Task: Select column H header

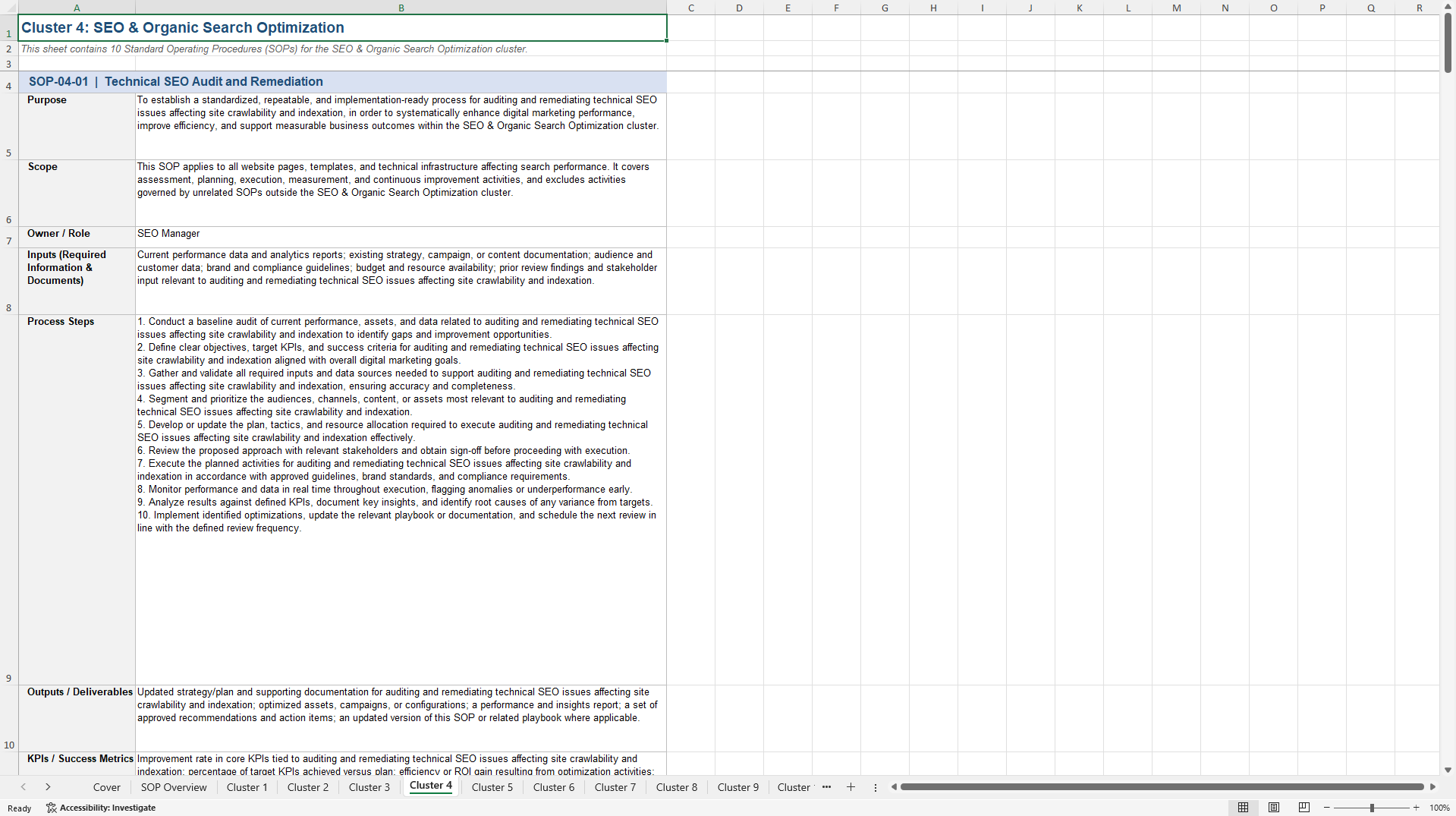Action: tap(933, 8)
